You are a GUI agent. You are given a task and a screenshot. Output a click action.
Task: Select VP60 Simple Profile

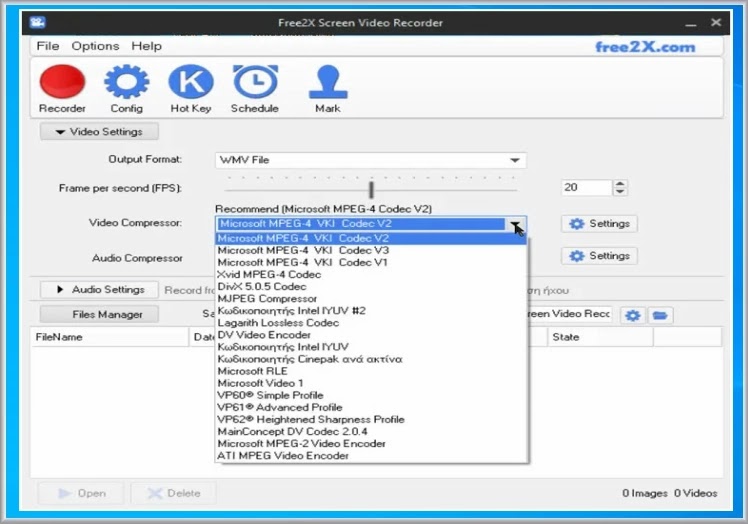tap(371, 395)
